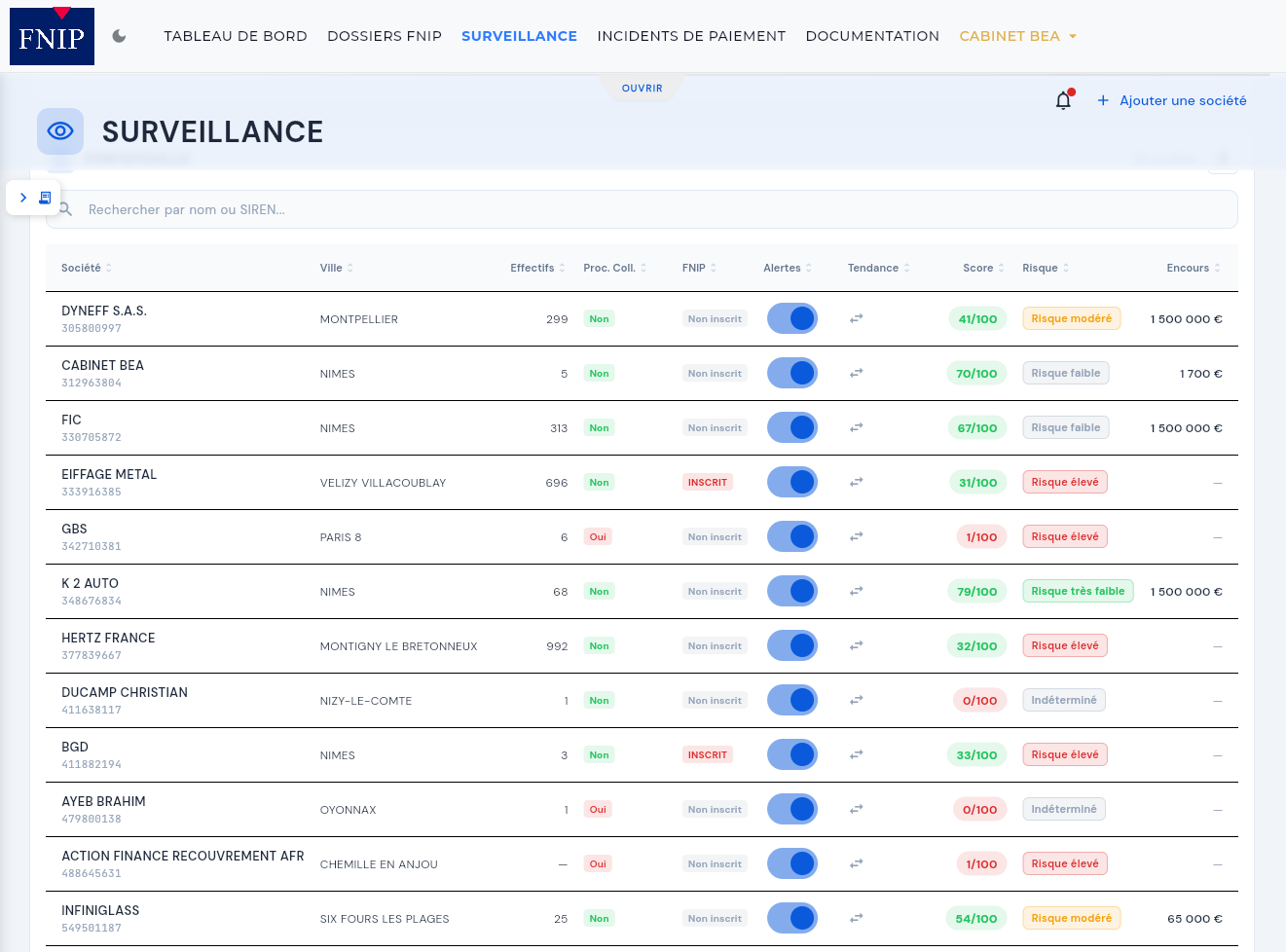The height and width of the screenshot is (952, 1286).
Task: Disable alerts for CABINET BEA row
Action: point(792,373)
